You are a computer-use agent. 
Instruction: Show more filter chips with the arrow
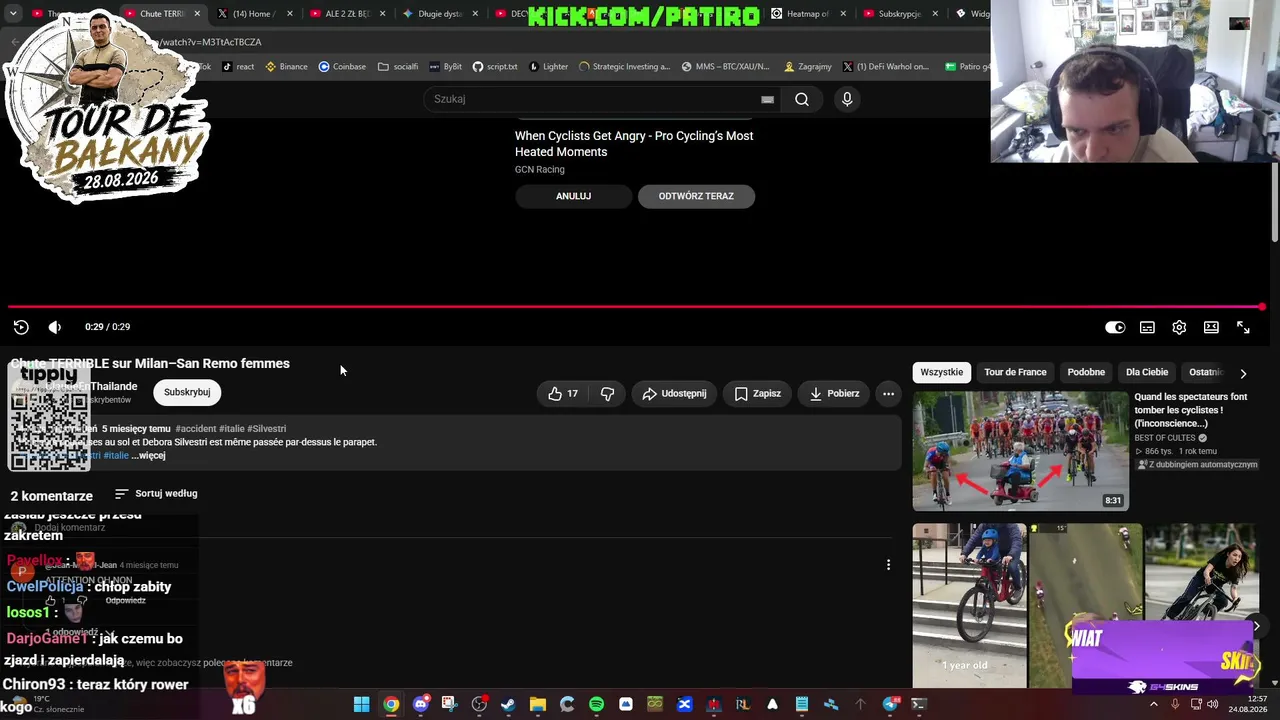tap(1243, 373)
